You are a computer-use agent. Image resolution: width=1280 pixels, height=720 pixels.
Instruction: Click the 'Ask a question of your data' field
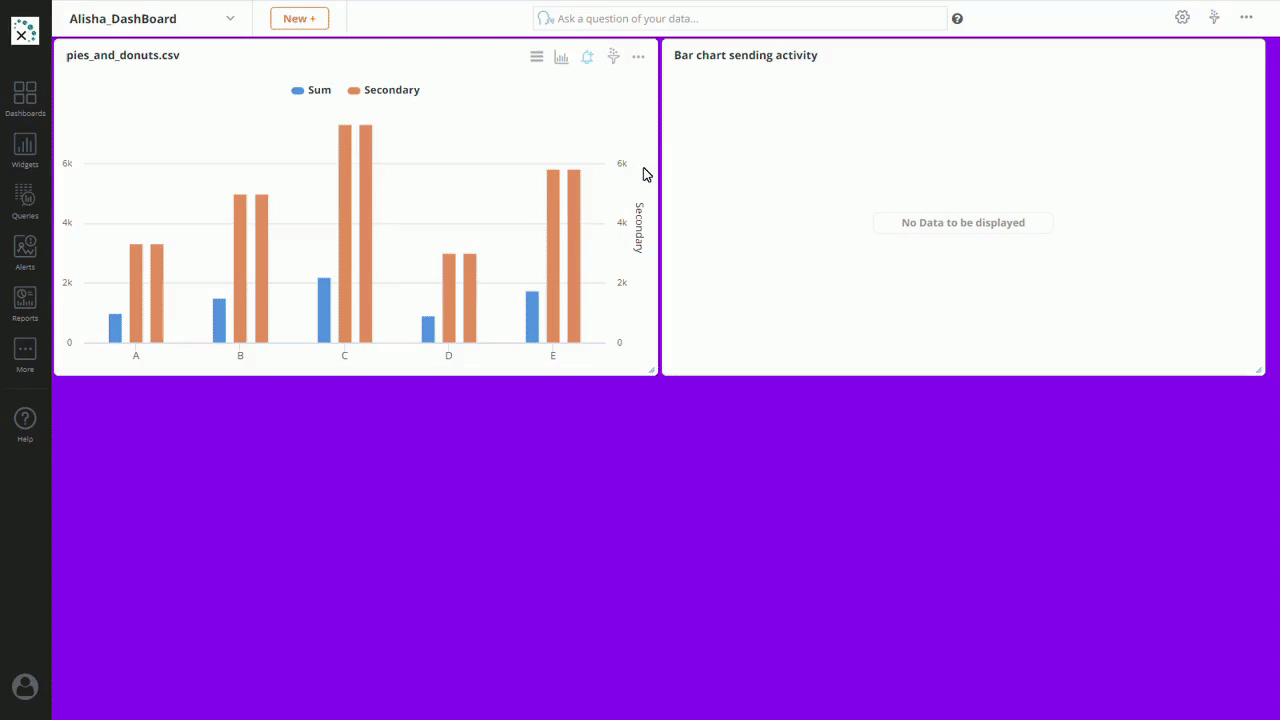point(745,18)
